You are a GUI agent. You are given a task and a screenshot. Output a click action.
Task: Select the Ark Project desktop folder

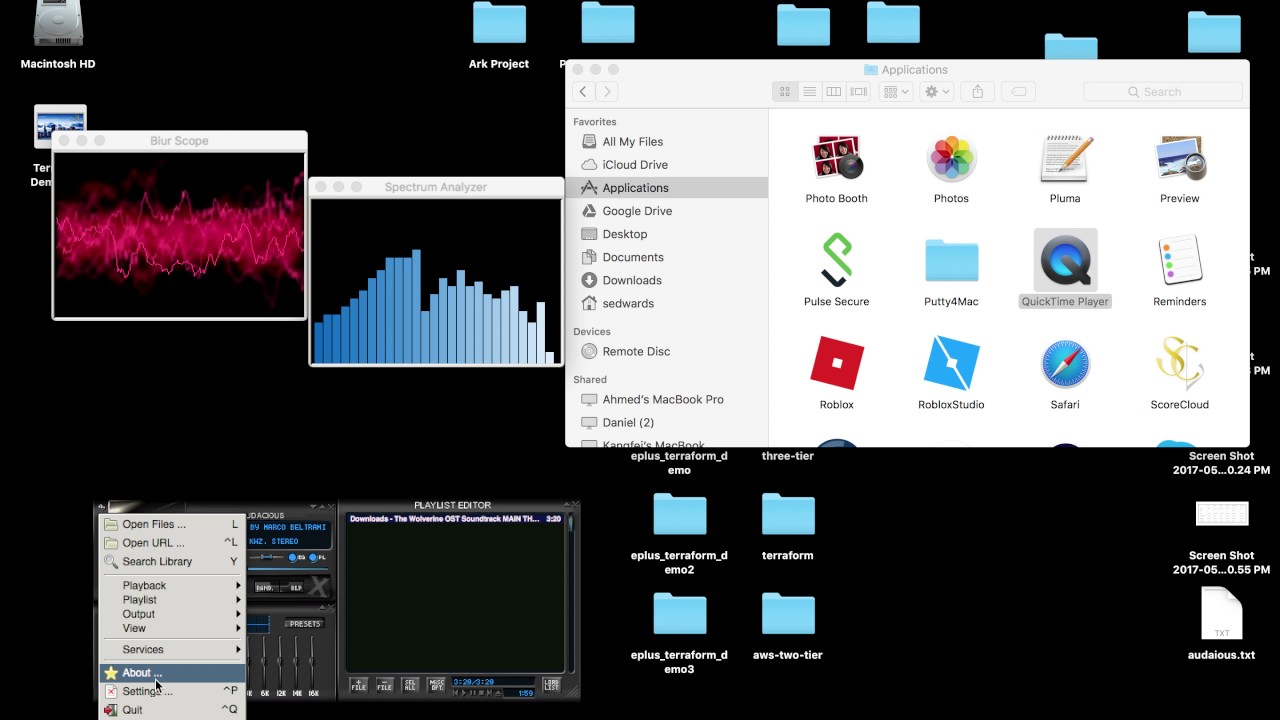(x=499, y=24)
